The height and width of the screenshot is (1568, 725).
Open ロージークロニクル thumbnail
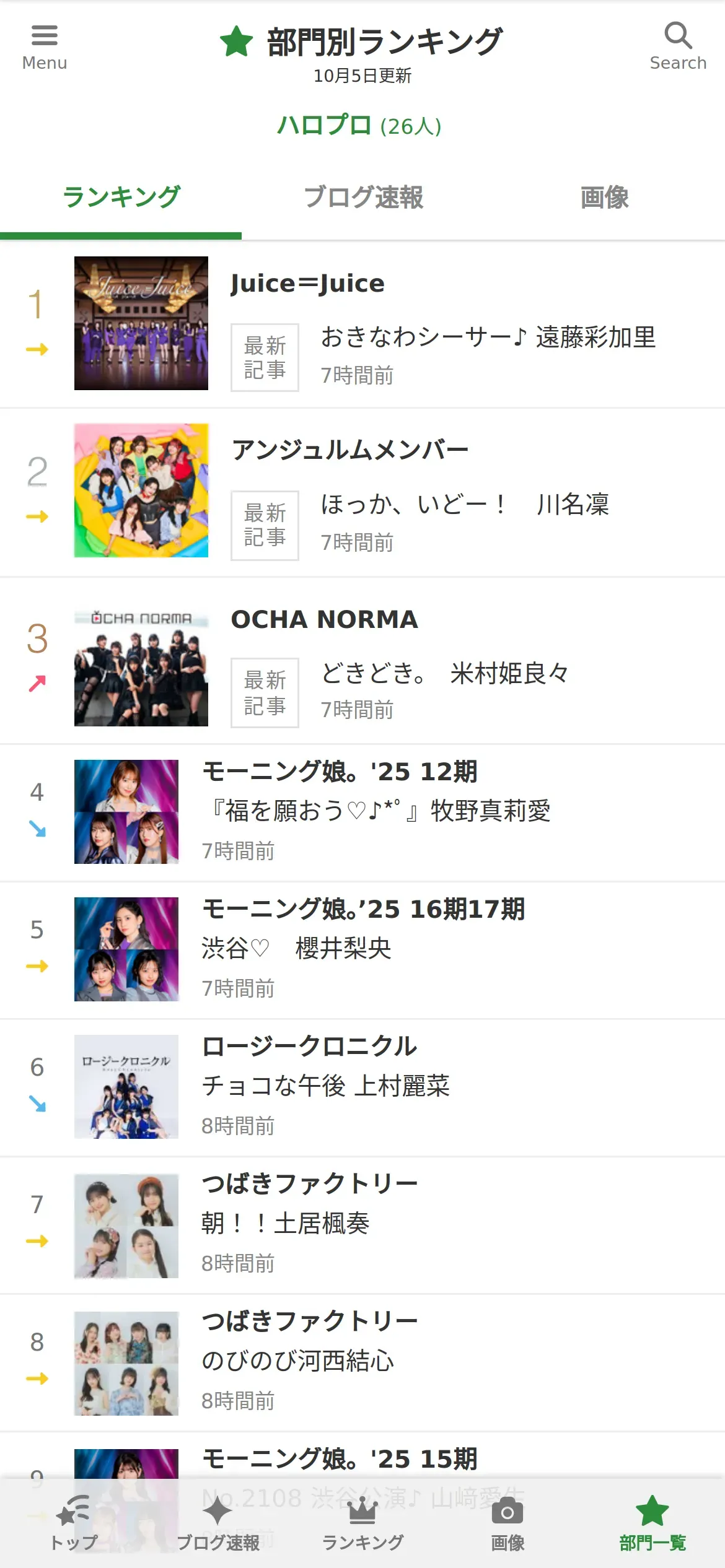(126, 1086)
